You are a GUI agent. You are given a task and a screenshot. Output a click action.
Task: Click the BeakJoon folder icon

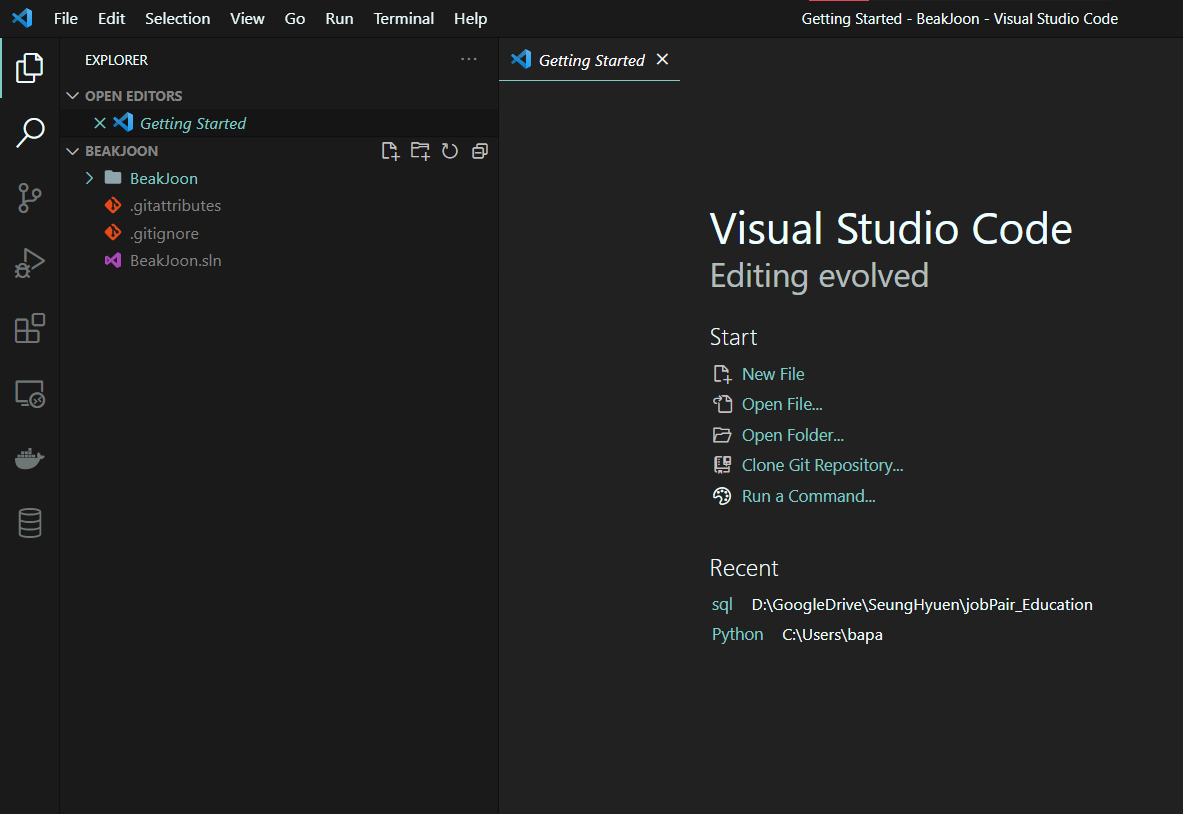coord(113,178)
